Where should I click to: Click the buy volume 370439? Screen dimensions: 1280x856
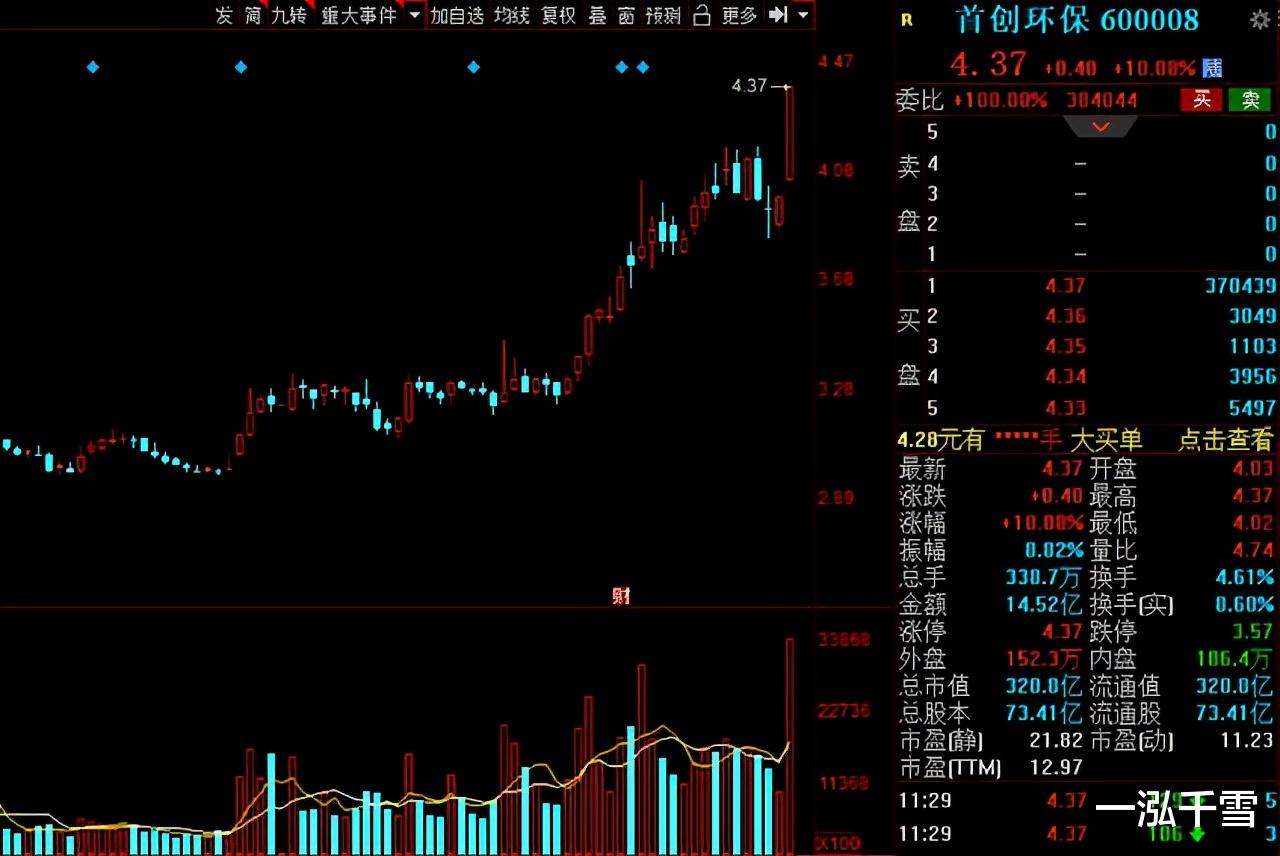click(1241, 285)
